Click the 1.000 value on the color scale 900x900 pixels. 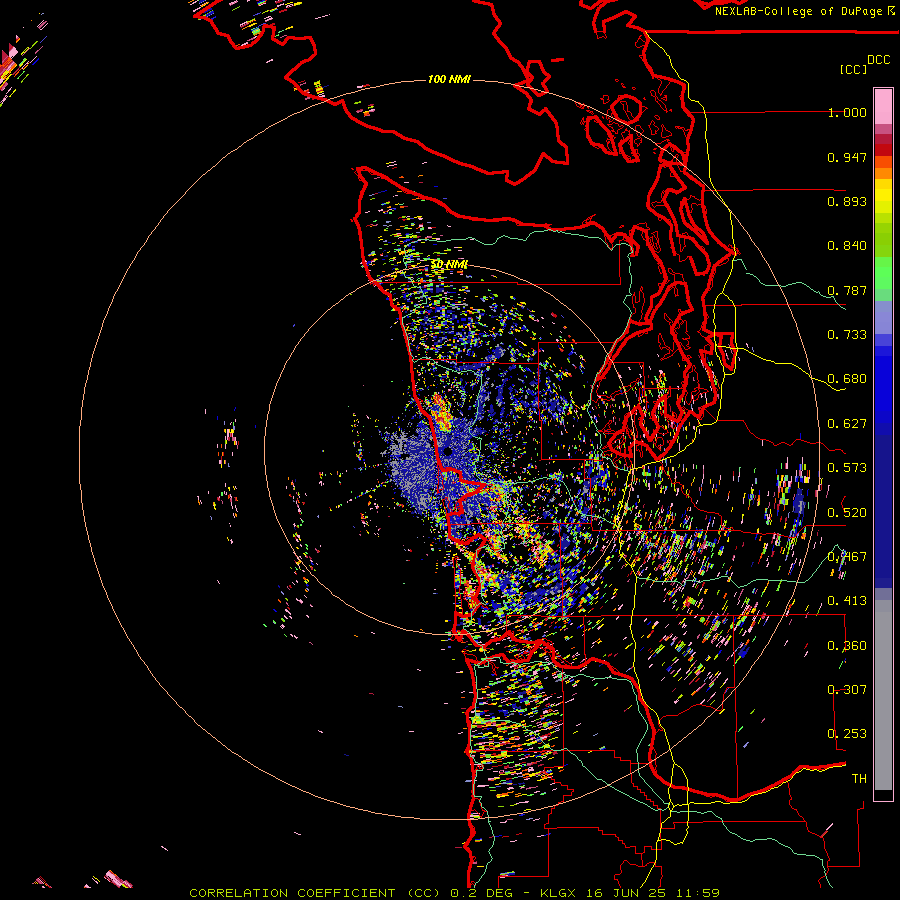(x=847, y=112)
